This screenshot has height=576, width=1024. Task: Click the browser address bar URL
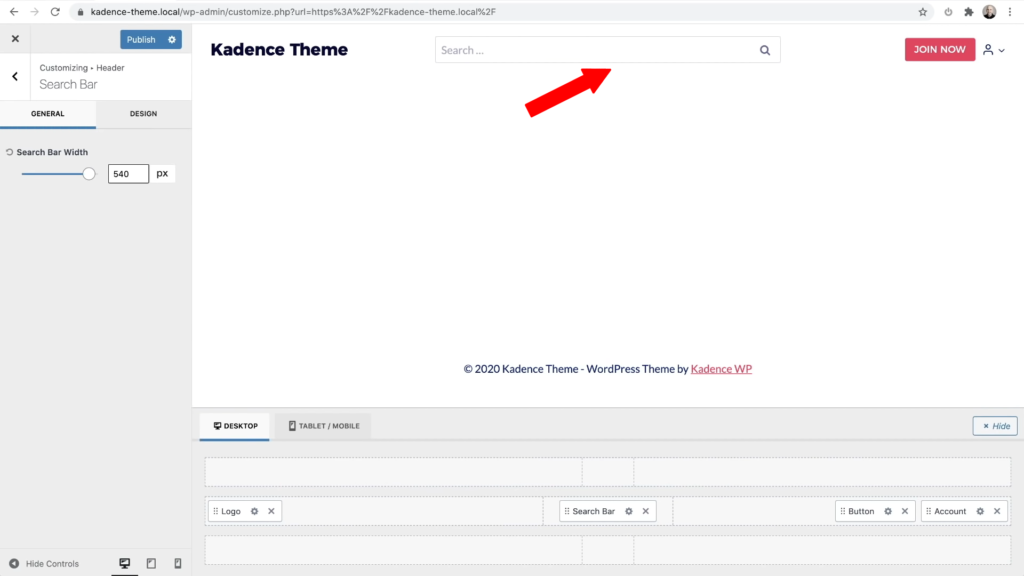[293, 12]
